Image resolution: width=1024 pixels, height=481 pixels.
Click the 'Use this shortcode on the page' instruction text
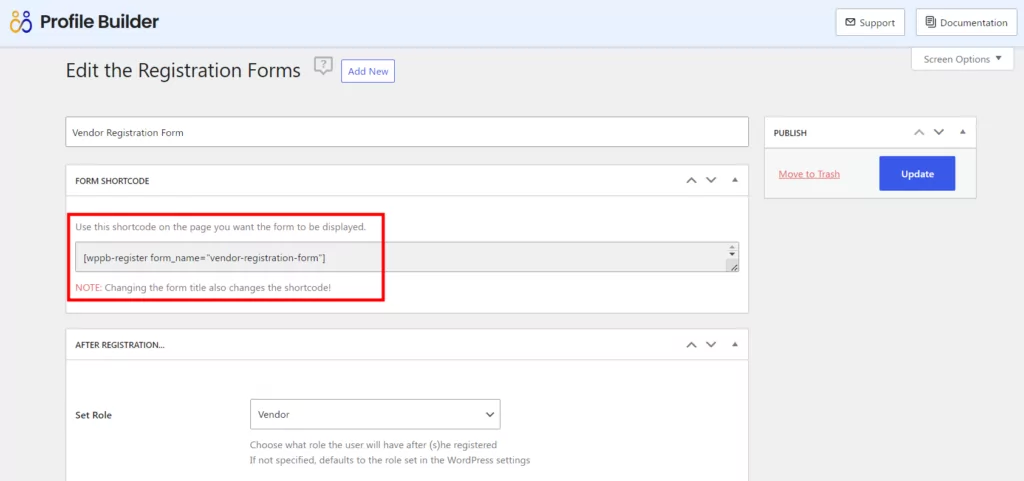tap(220, 228)
